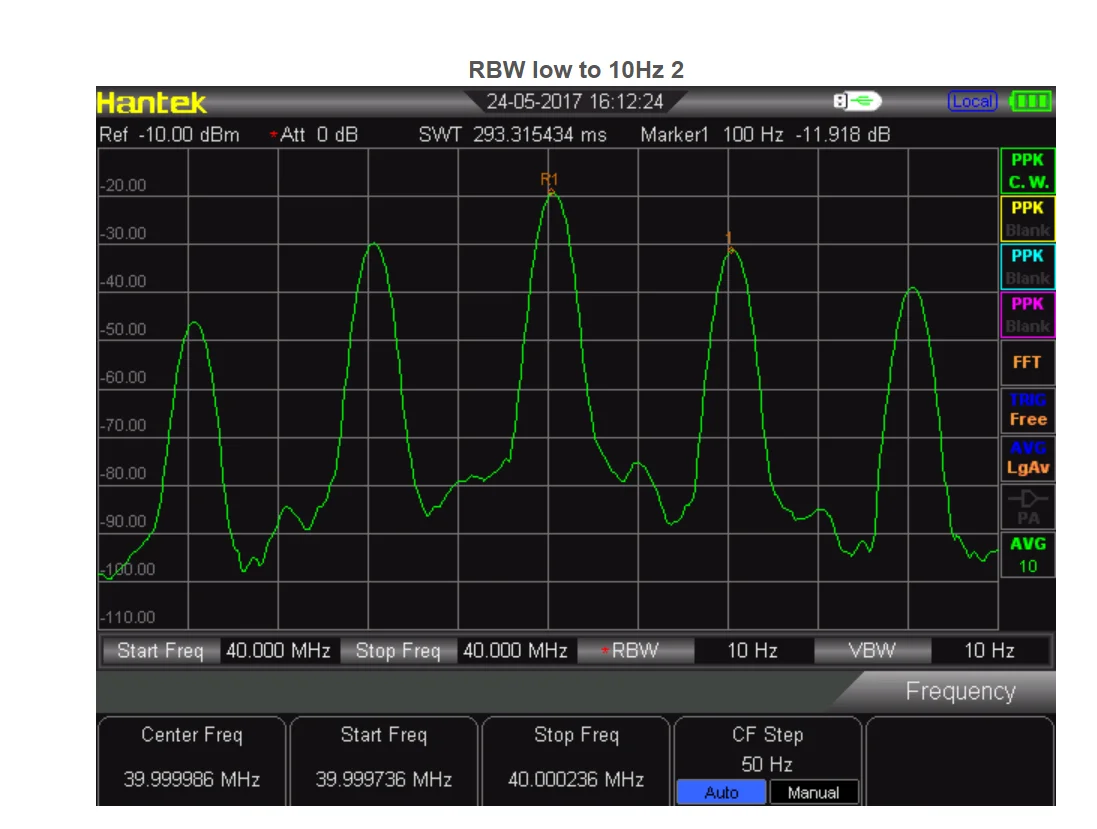Open the CF Step softkey

click(x=767, y=760)
